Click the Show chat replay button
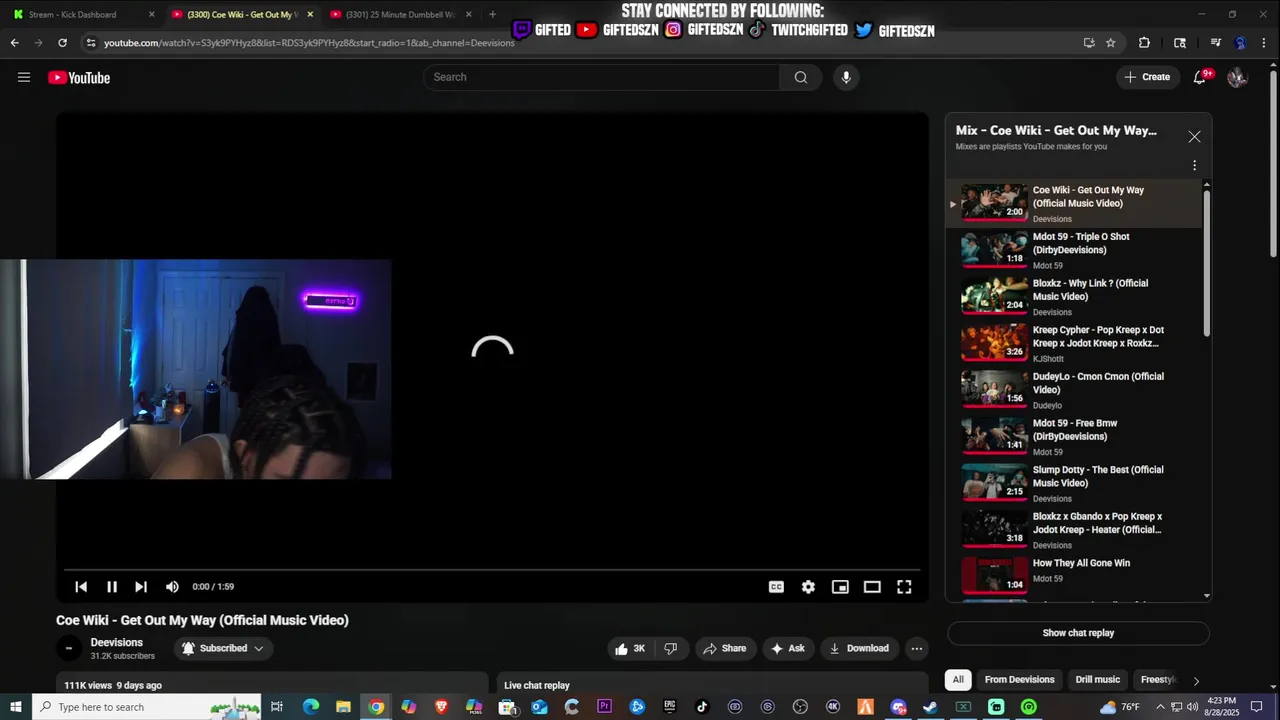 coord(1078,633)
